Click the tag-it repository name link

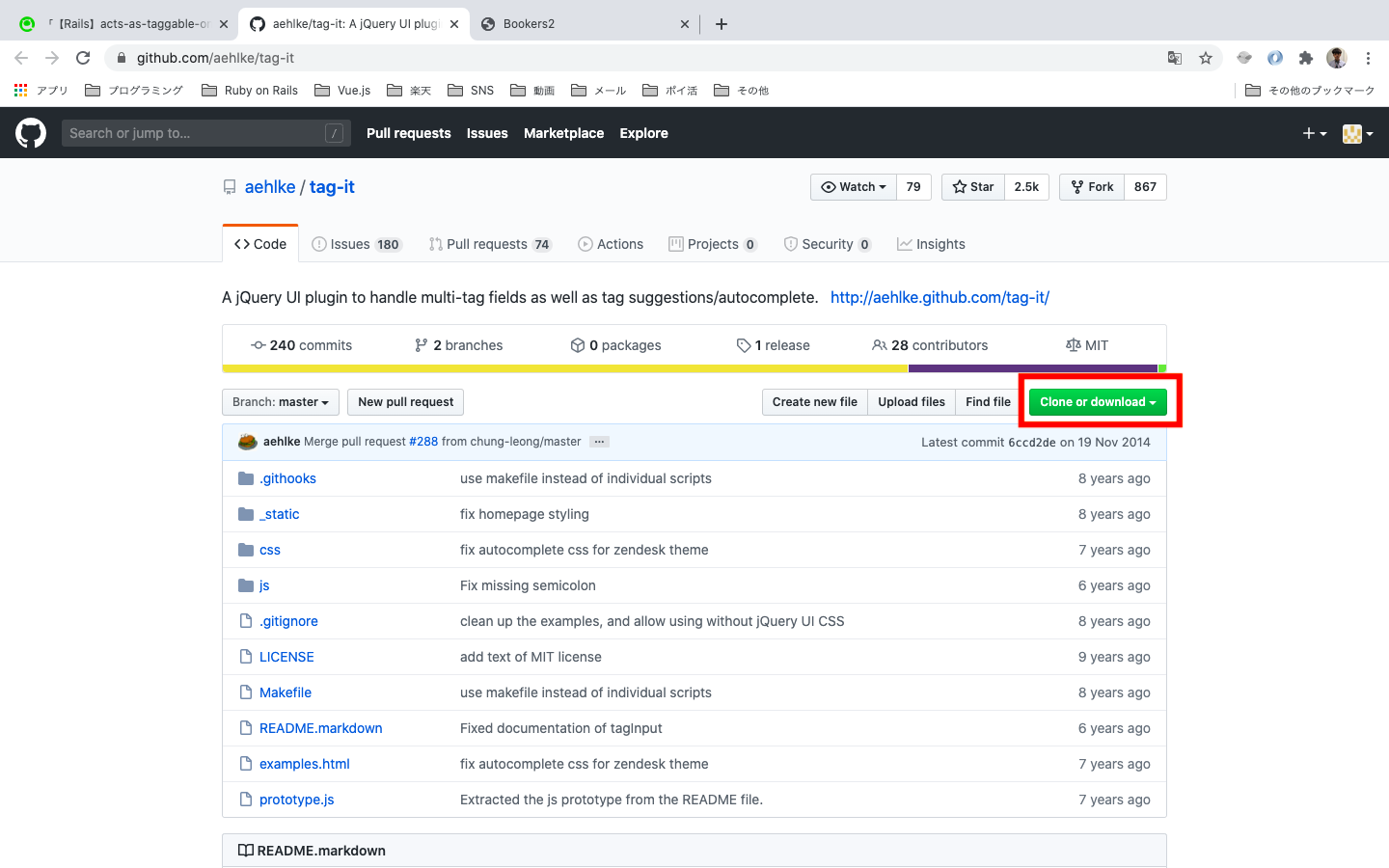point(332,187)
